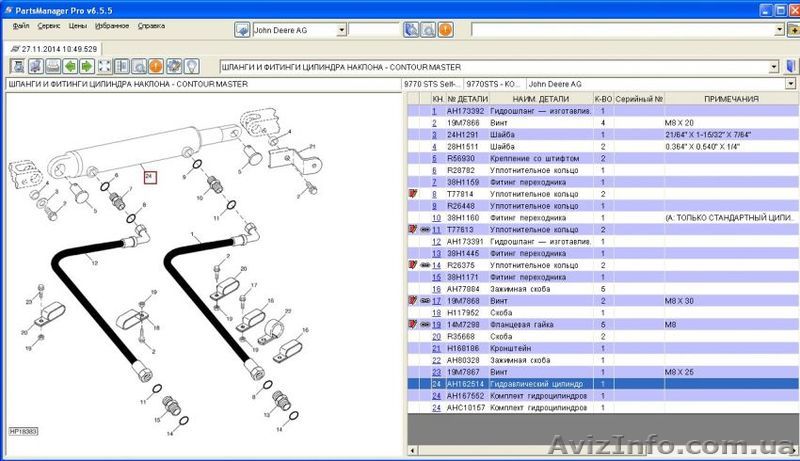The image size is (800, 461).
Task: Click the light bulb icon in toolbar
Action: (189, 67)
